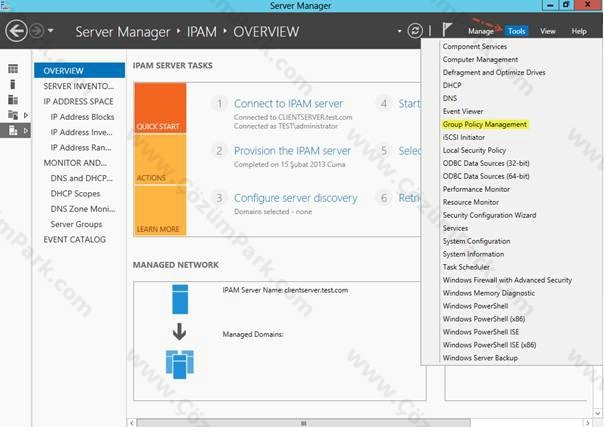Screen dimensions: 604x427
Task: Open the View menu
Action: pyautogui.click(x=547, y=31)
